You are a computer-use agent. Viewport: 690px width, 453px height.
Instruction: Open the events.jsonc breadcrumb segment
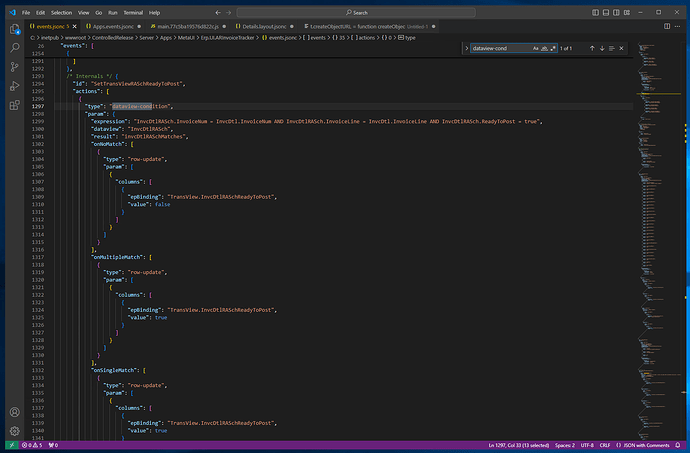click(279, 38)
